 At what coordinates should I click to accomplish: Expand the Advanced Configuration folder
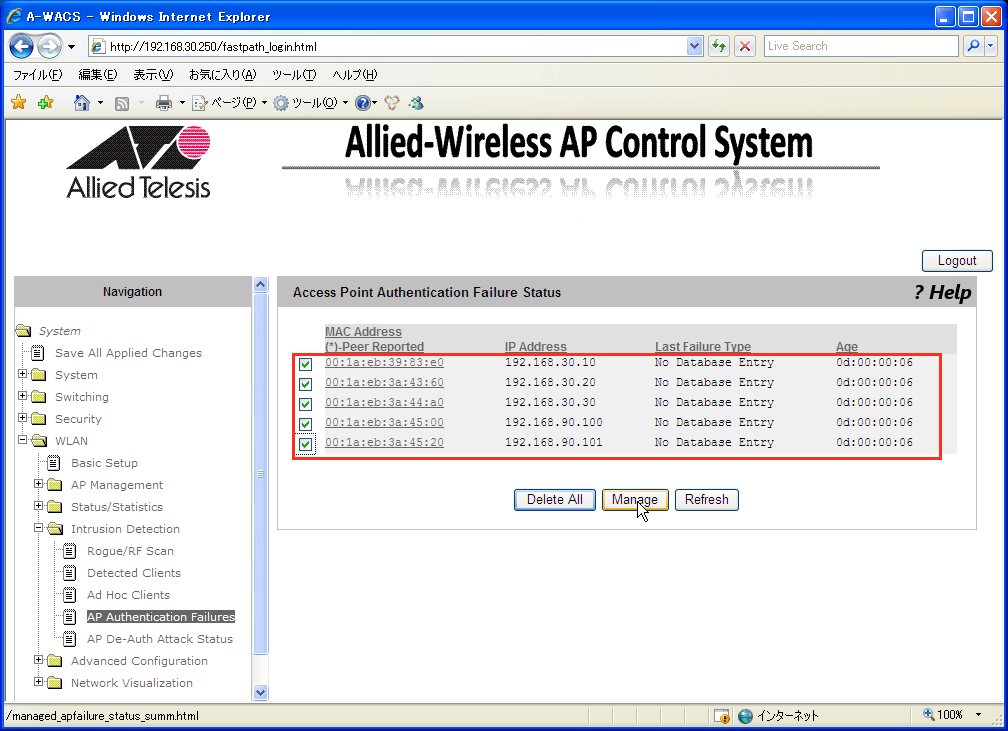pyautogui.click(x=39, y=660)
